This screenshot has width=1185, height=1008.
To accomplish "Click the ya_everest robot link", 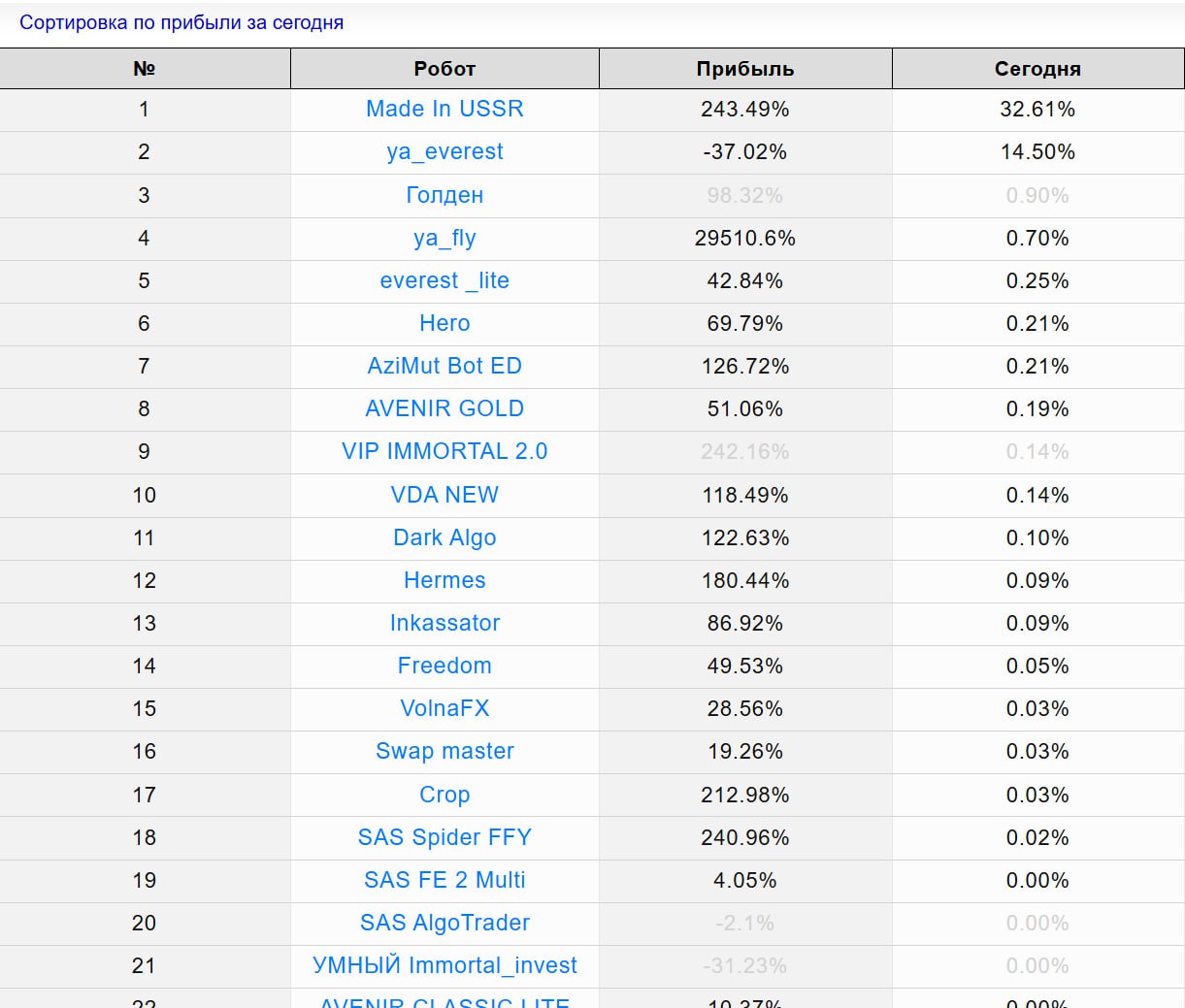I will (x=444, y=152).
